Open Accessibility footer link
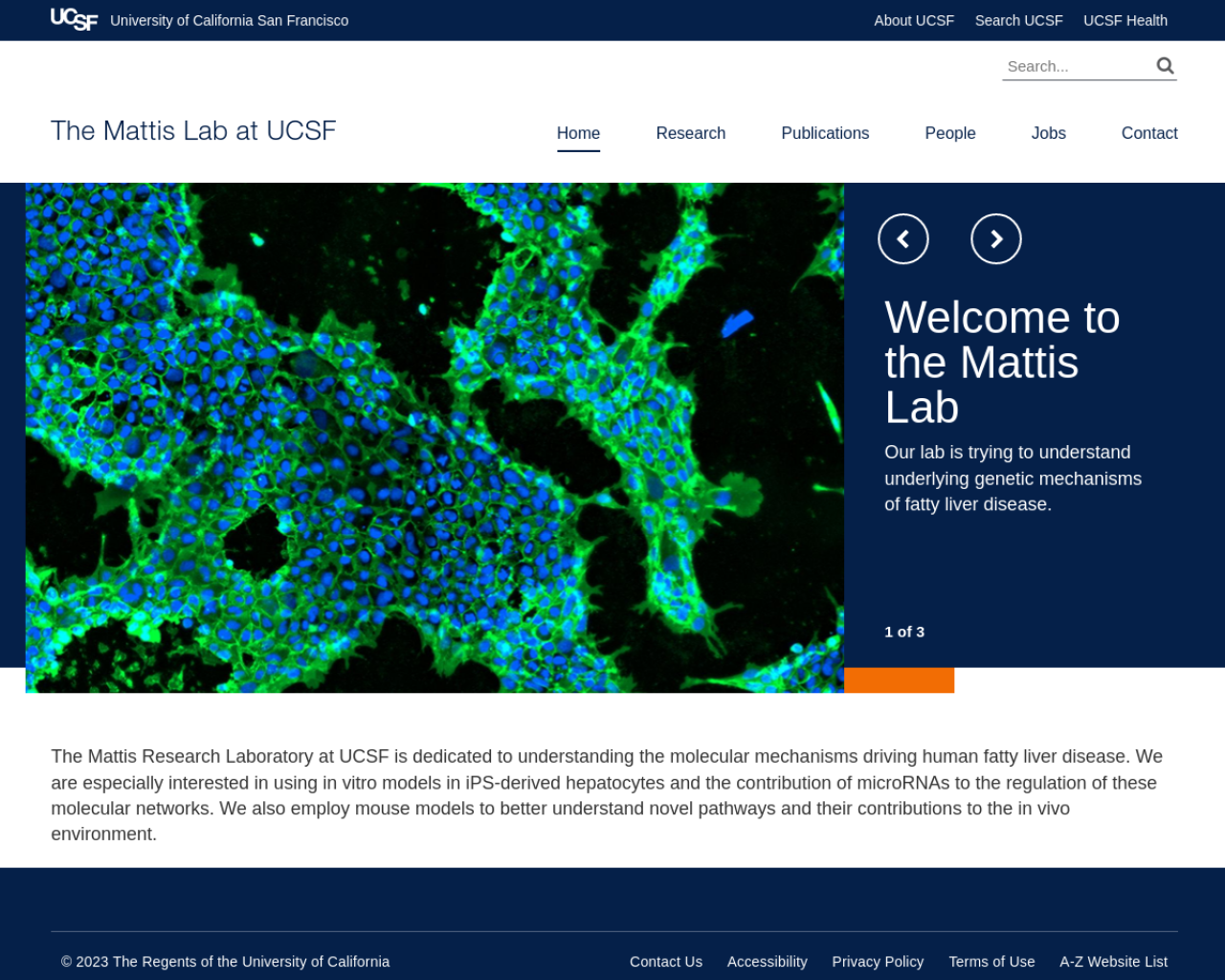Viewport: 1225px width, 980px height. pos(767,962)
